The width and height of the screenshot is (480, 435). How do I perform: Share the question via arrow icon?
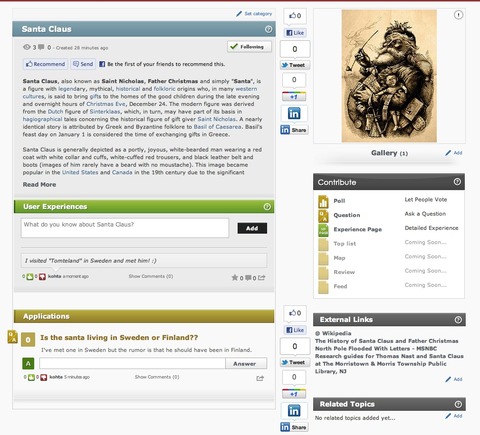click(260, 378)
